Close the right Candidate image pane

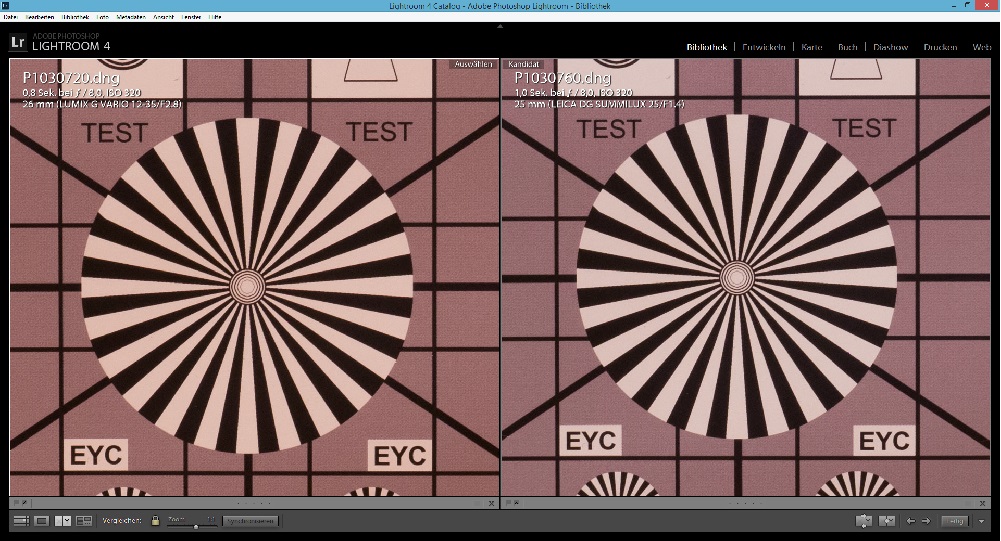pos(982,503)
